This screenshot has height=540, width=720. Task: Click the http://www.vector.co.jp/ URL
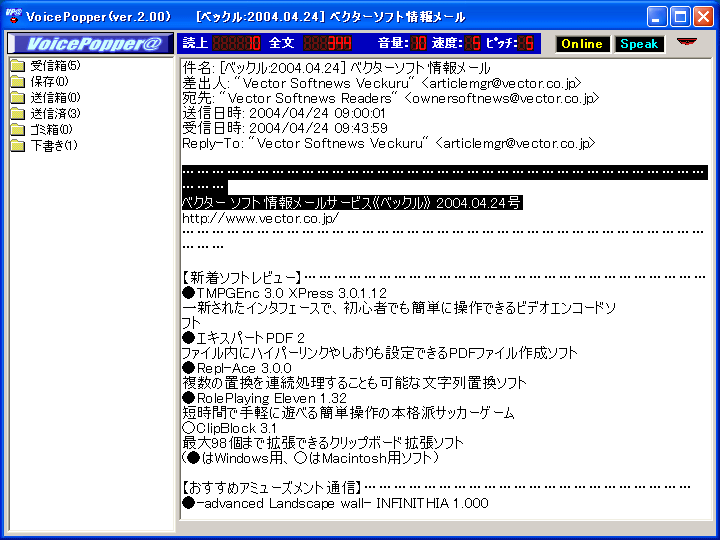(x=260, y=218)
